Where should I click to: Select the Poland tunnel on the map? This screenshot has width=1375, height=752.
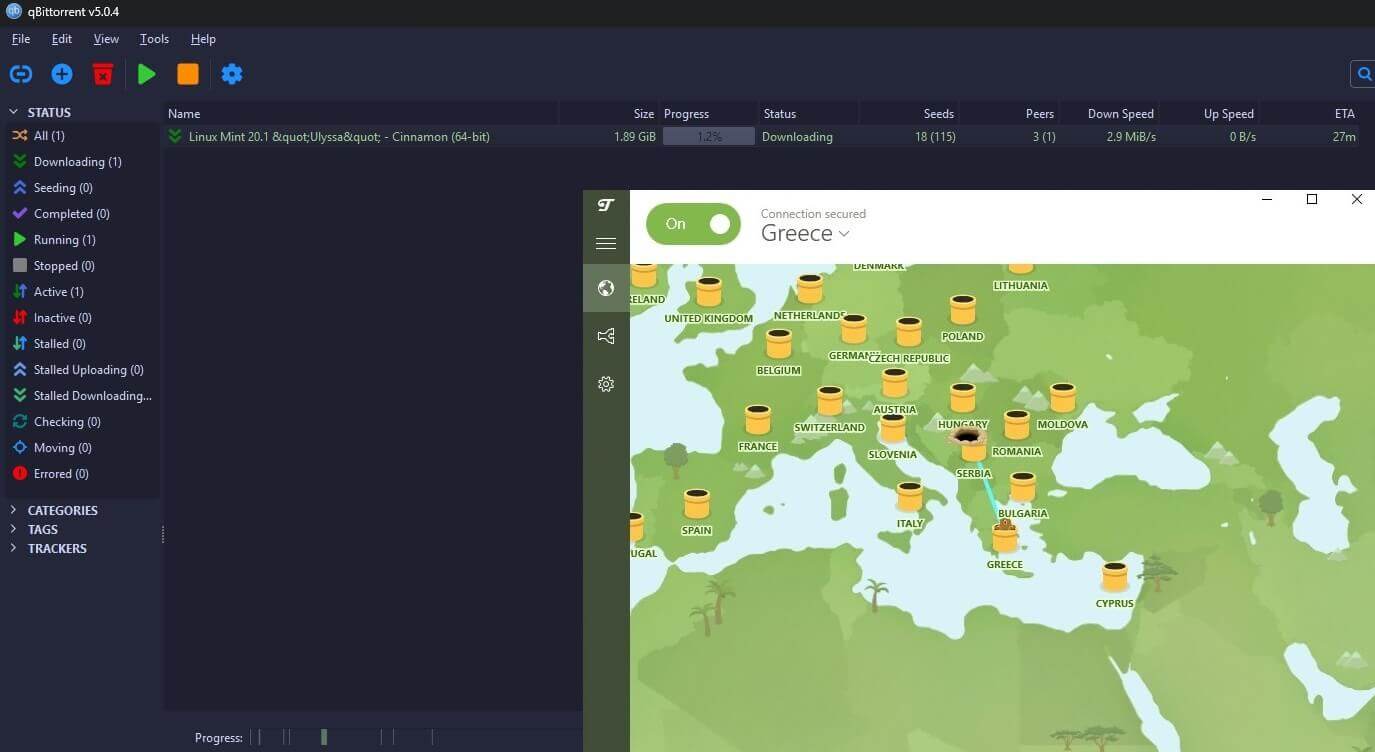[963, 309]
